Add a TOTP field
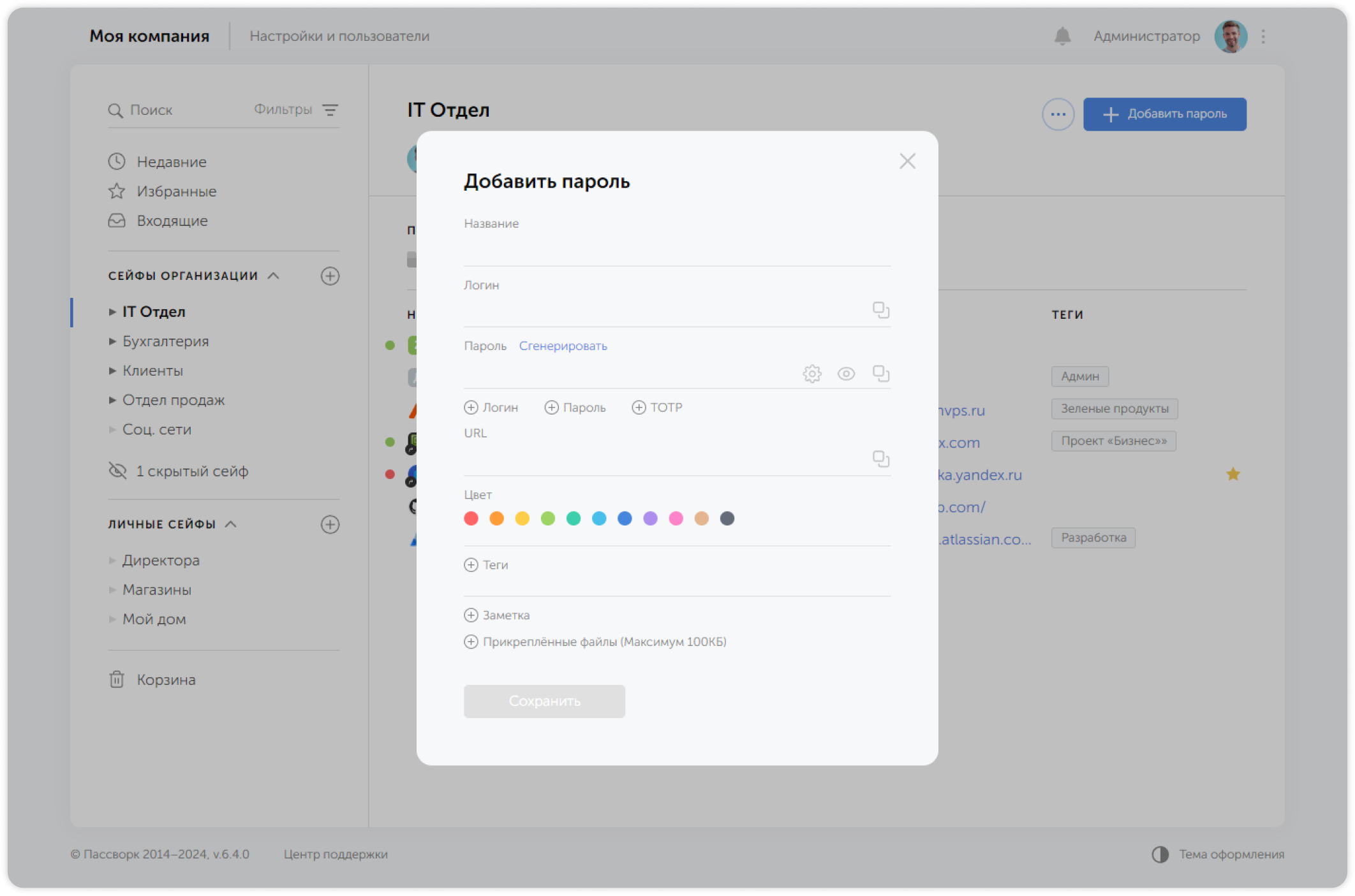 pyautogui.click(x=657, y=408)
